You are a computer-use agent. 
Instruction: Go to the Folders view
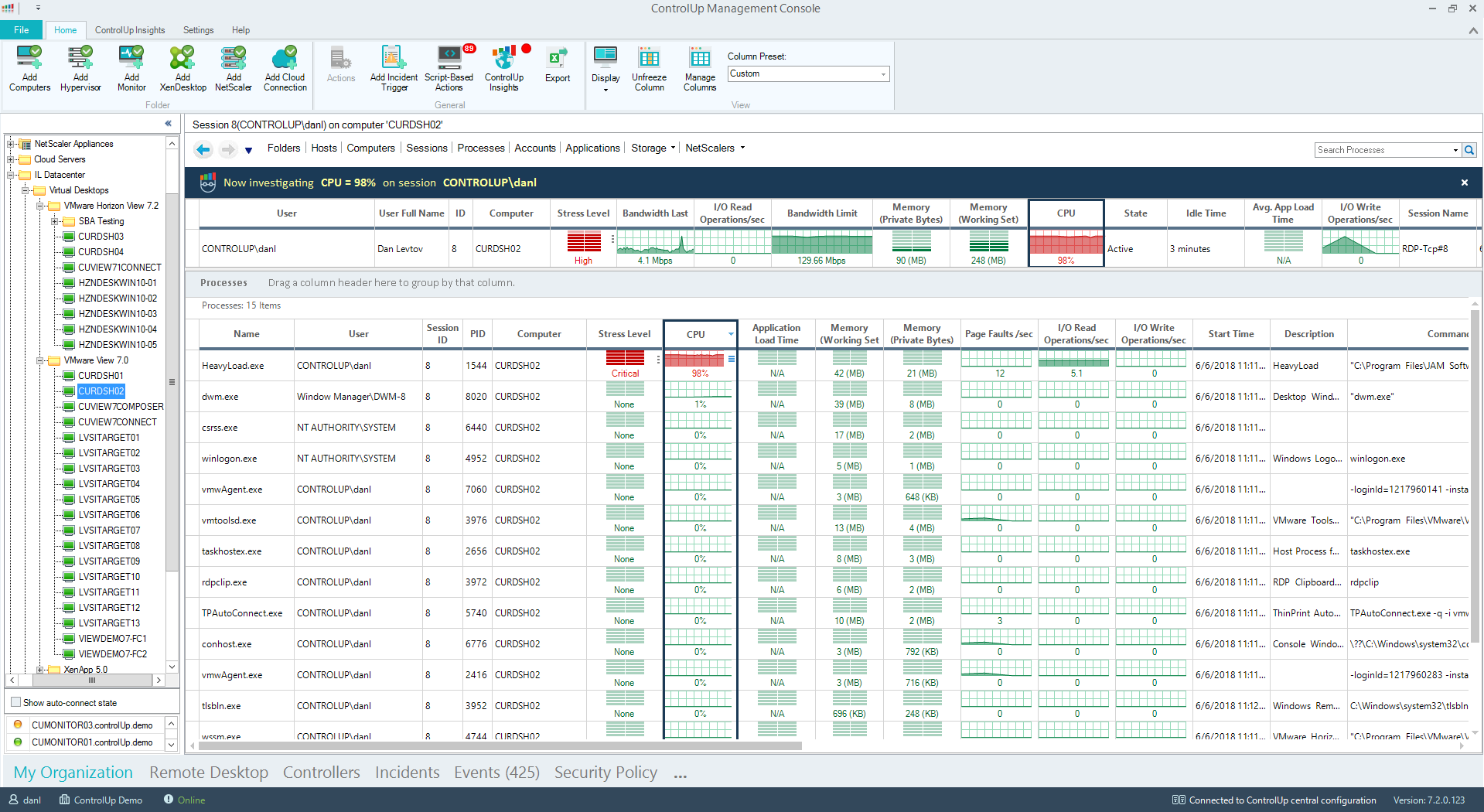click(x=284, y=148)
